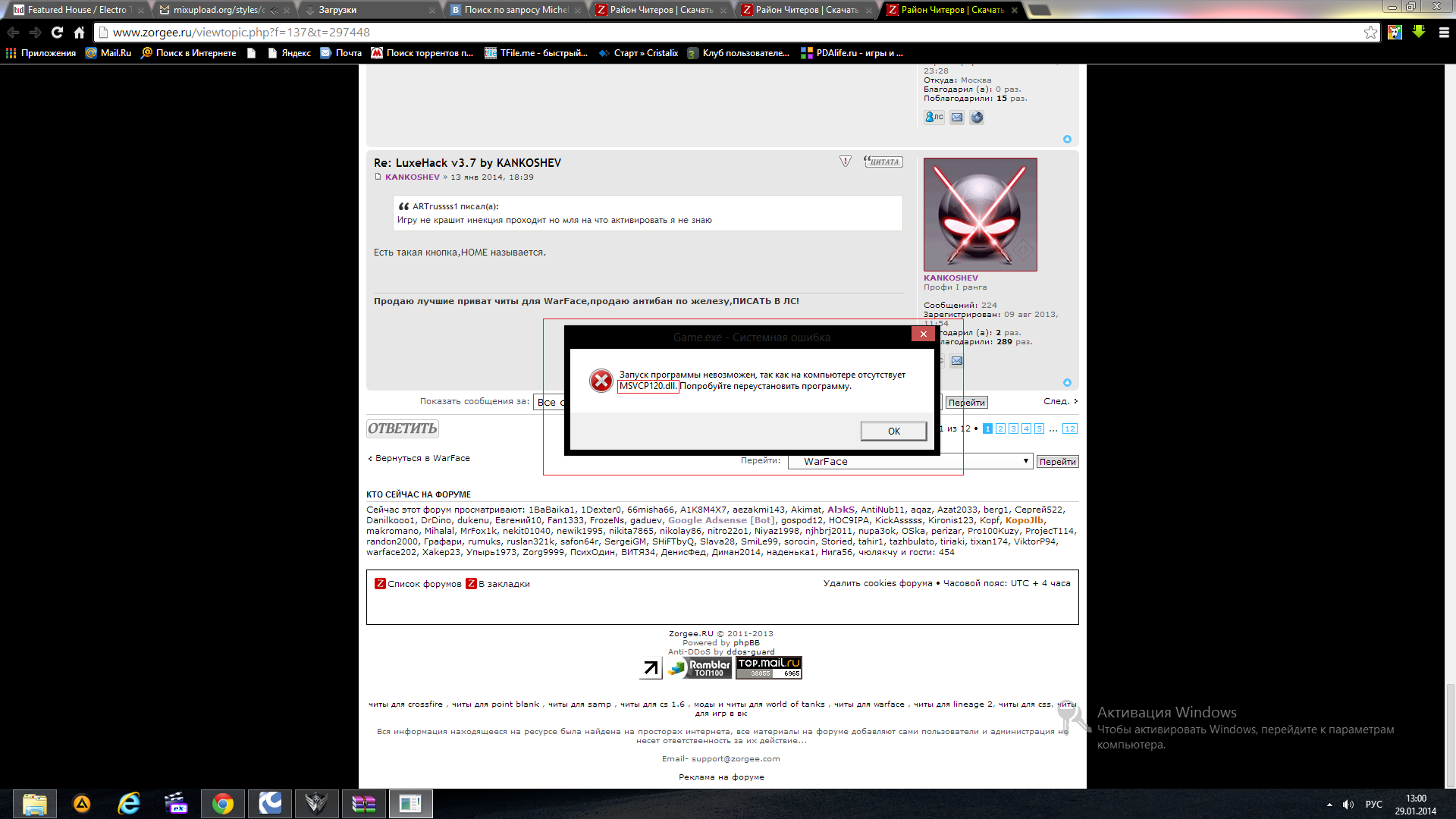
Task: Go to page 12 of topic
Action: (1069, 428)
